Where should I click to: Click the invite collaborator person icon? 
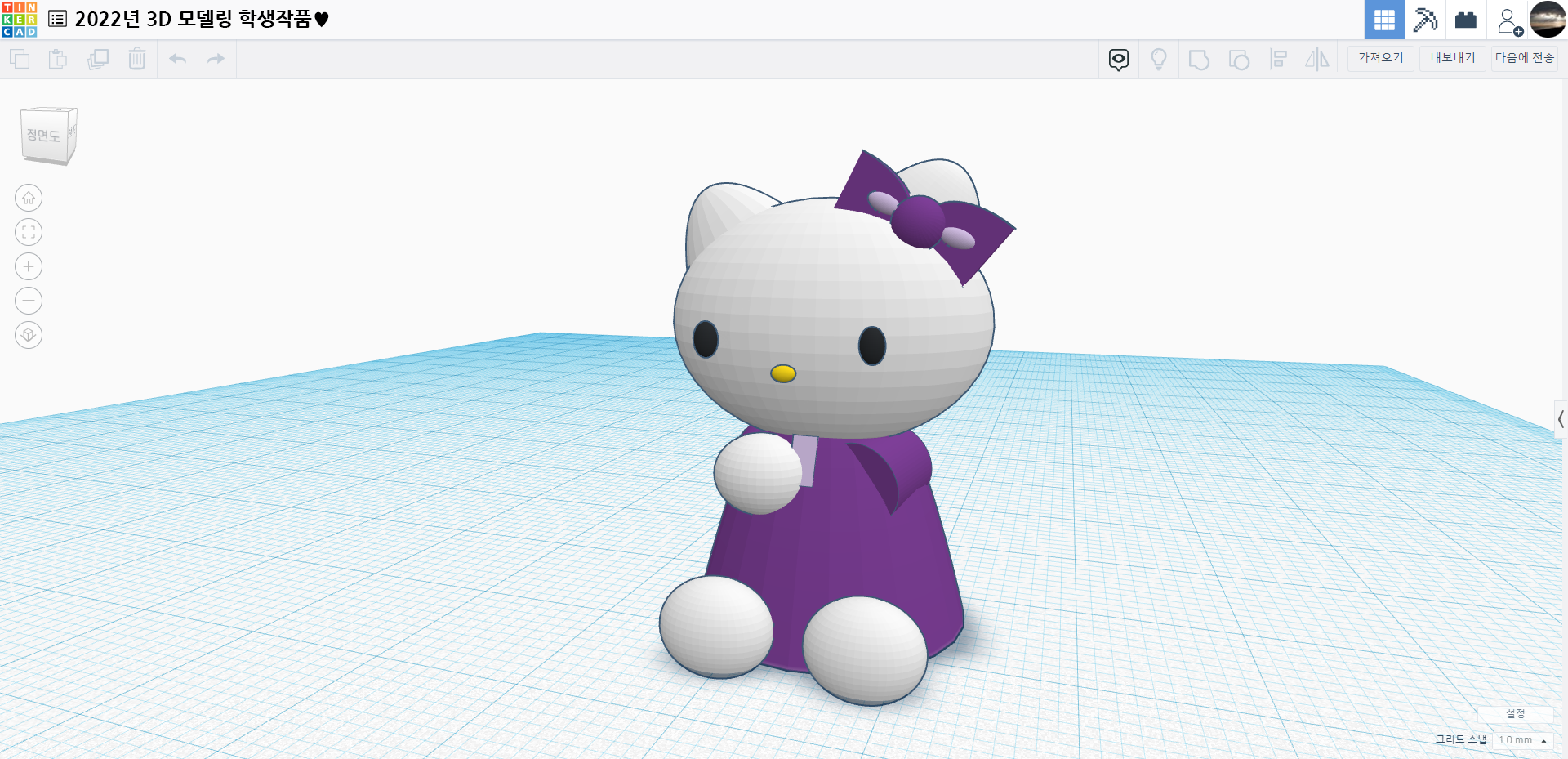(1509, 20)
